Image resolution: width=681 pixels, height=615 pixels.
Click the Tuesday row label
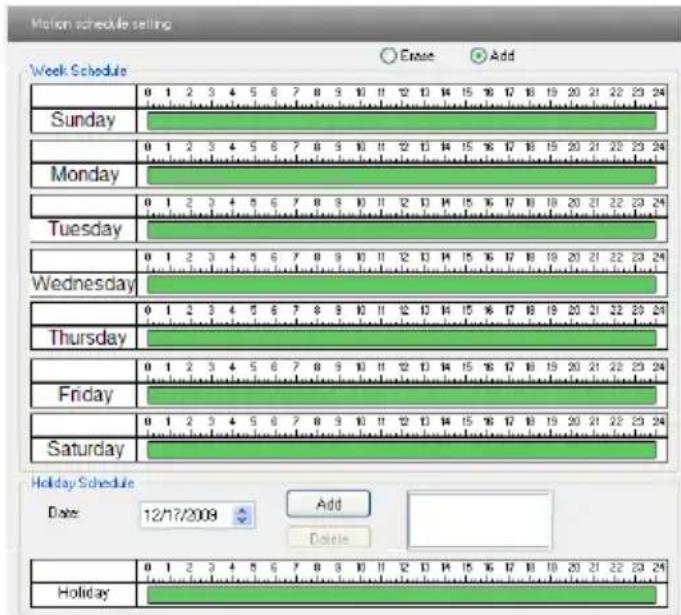point(85,229)
